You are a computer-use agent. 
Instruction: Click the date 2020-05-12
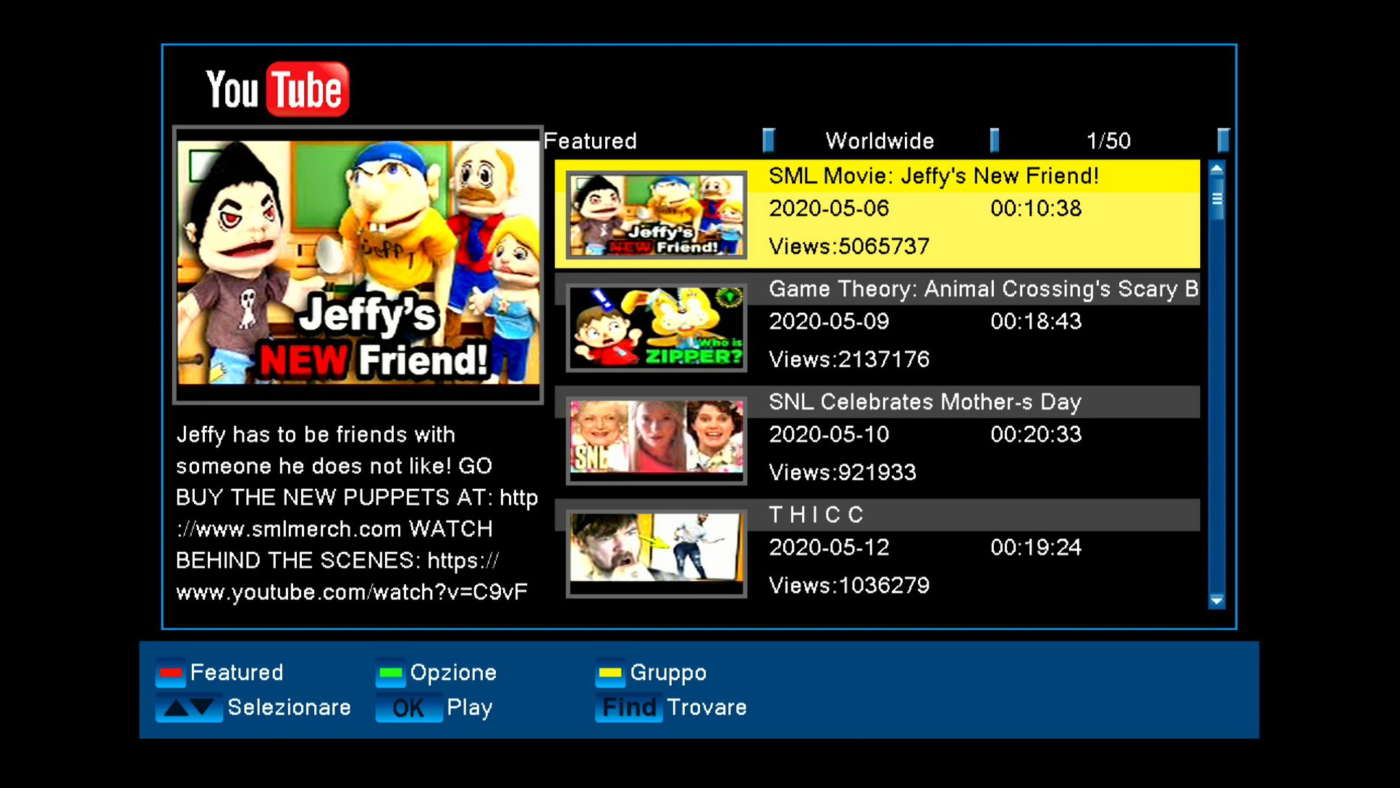click(x=829, y=548)
